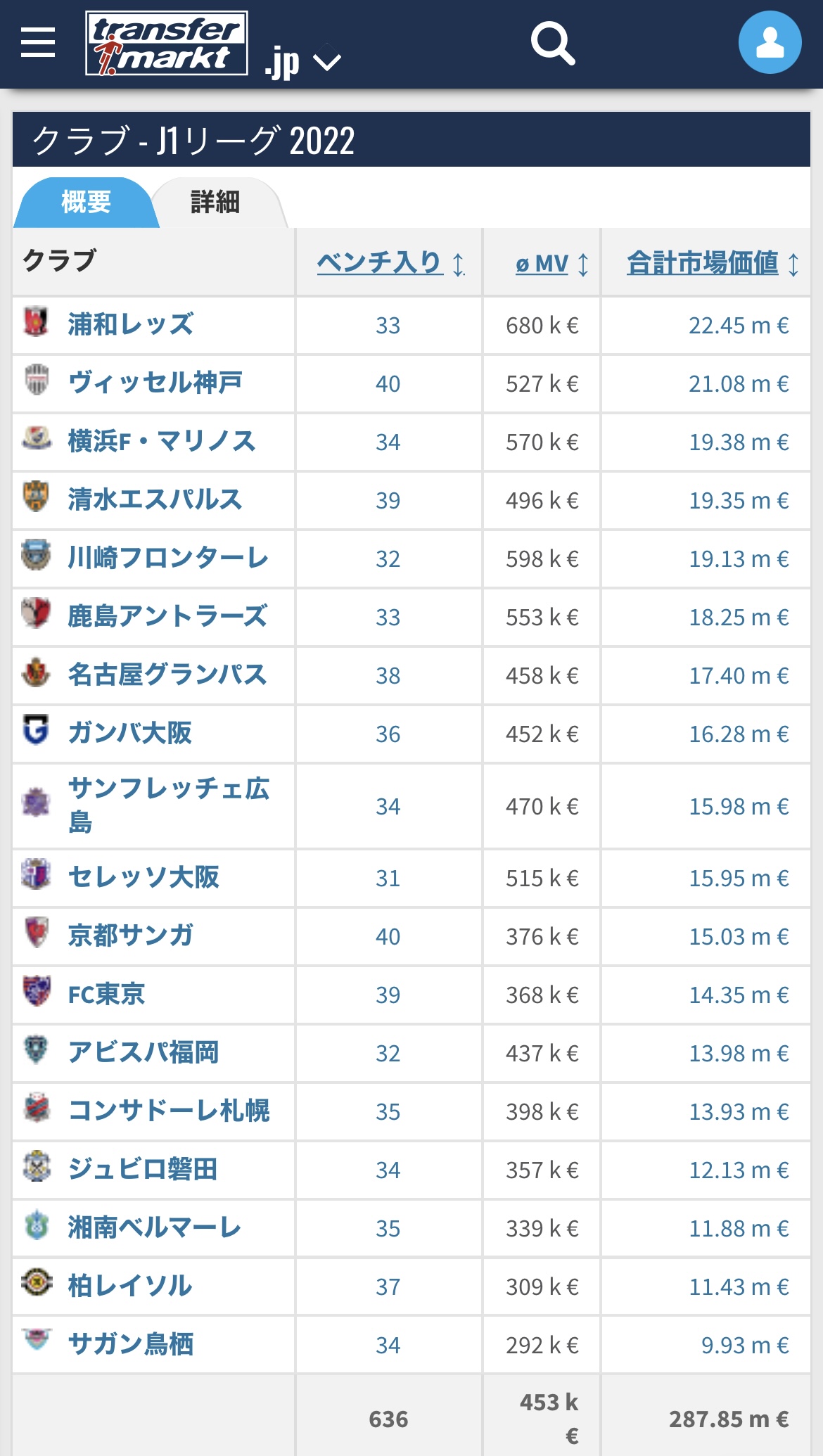Click the FC Tokyo club crest
Viewport: 823px width, 1456px height.
[36, 992]
